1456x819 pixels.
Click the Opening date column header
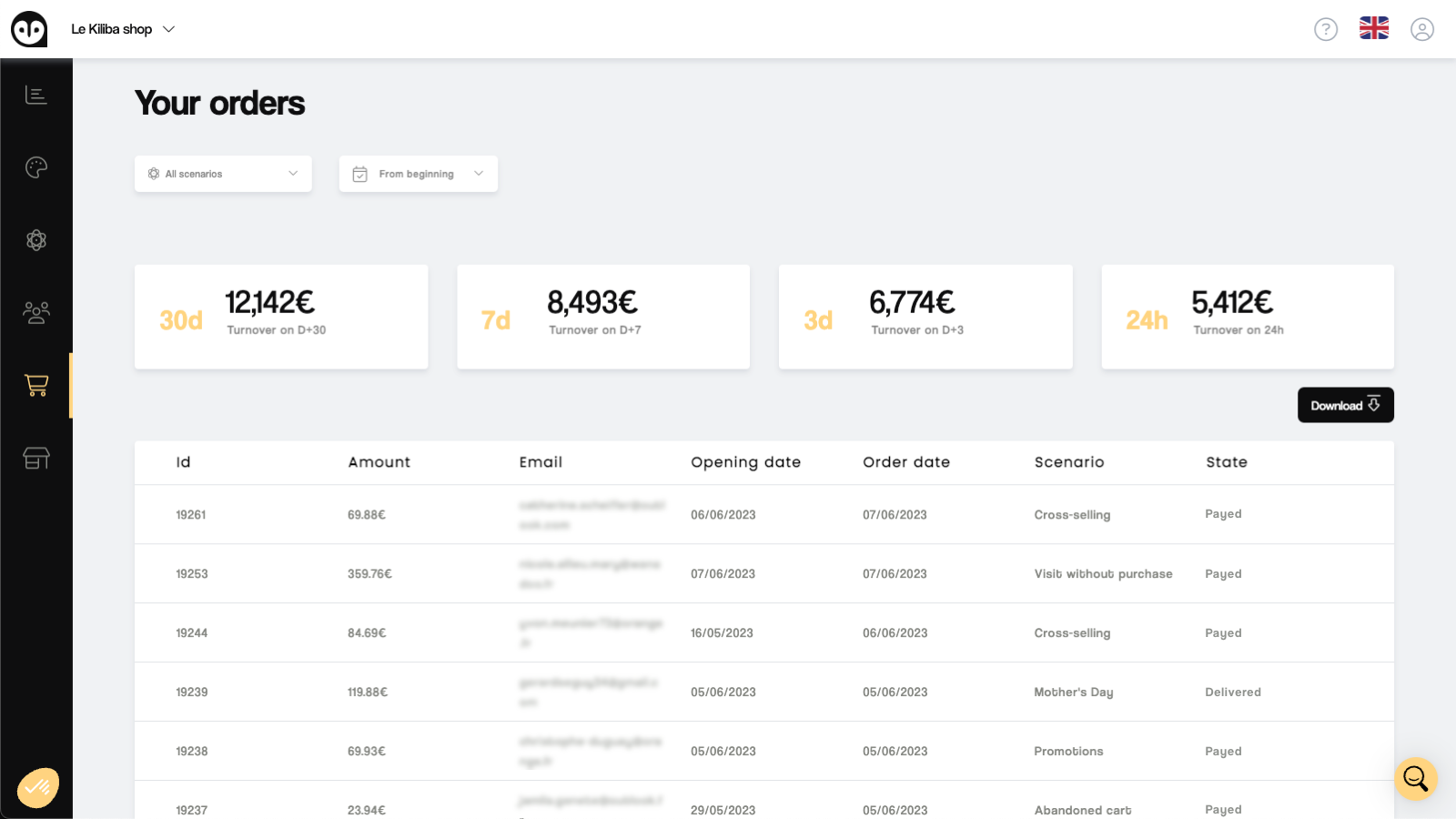click(745, 462)
